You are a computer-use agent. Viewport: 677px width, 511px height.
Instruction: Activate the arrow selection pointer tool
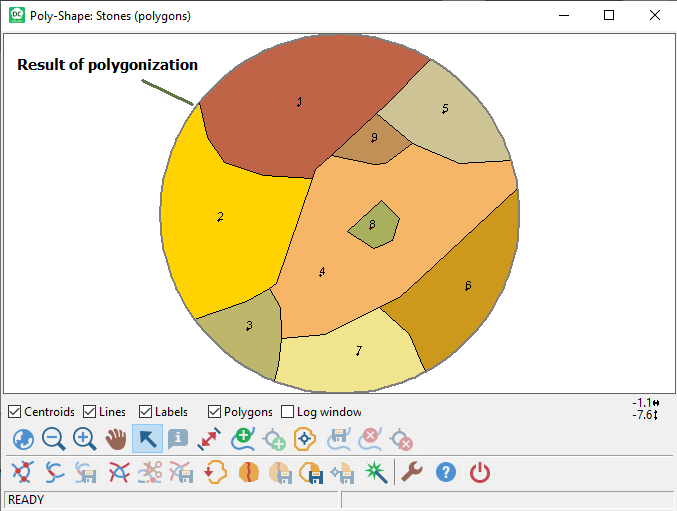coord(147,439)
